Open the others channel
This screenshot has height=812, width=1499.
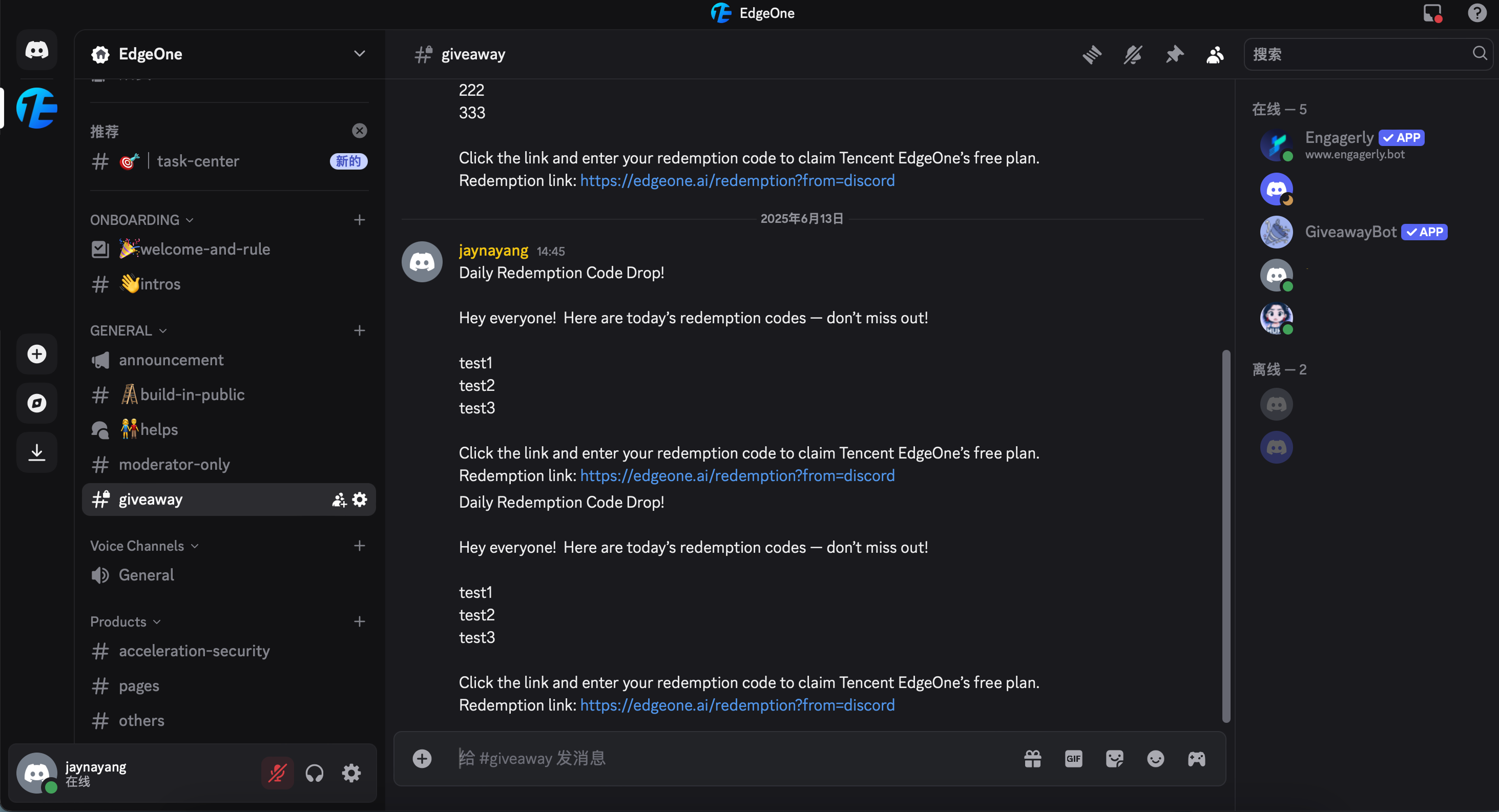230,721
